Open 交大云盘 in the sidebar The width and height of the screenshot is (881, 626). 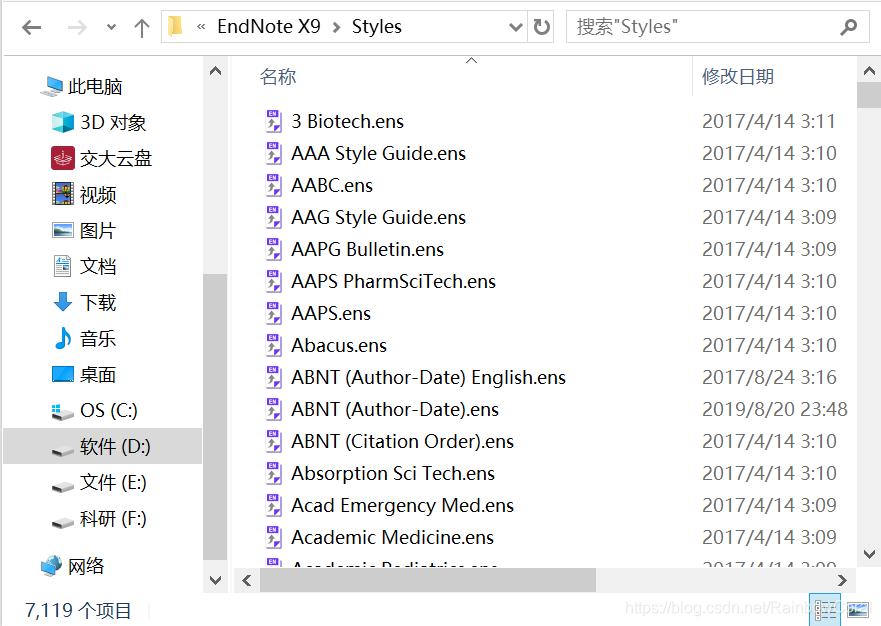pyautogui.click(x=102, y=158)
